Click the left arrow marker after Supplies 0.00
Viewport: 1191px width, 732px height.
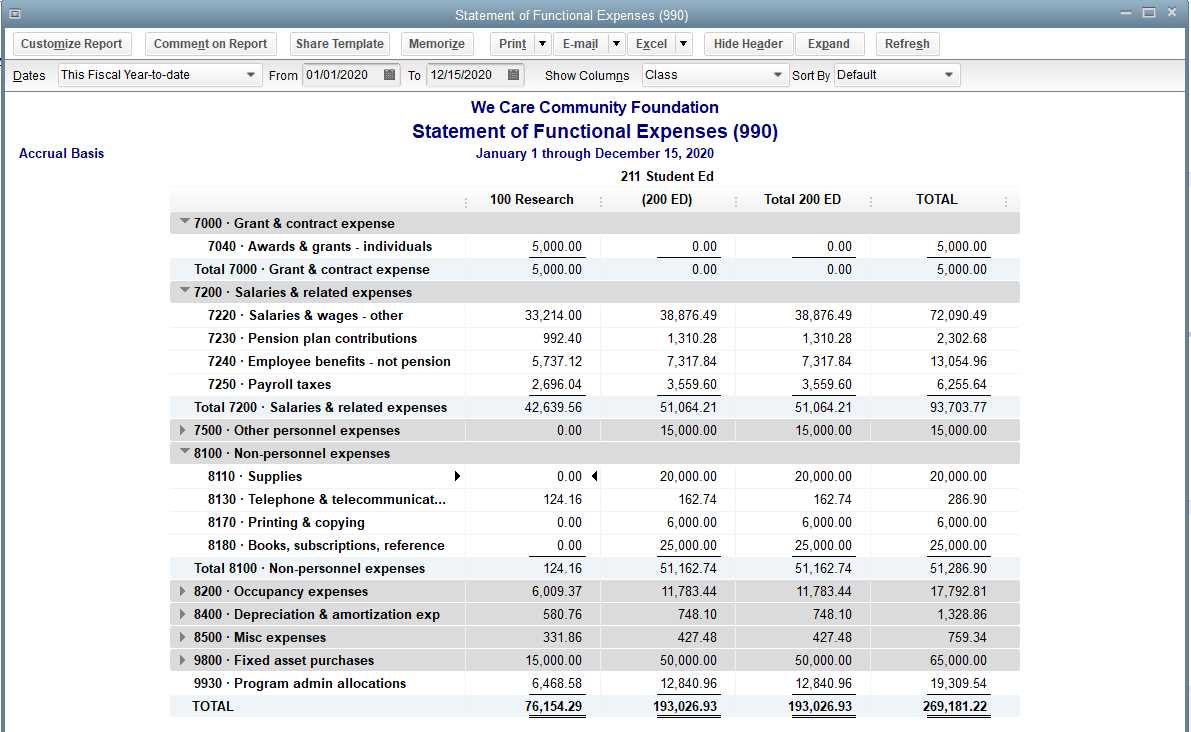coord(595,476)
